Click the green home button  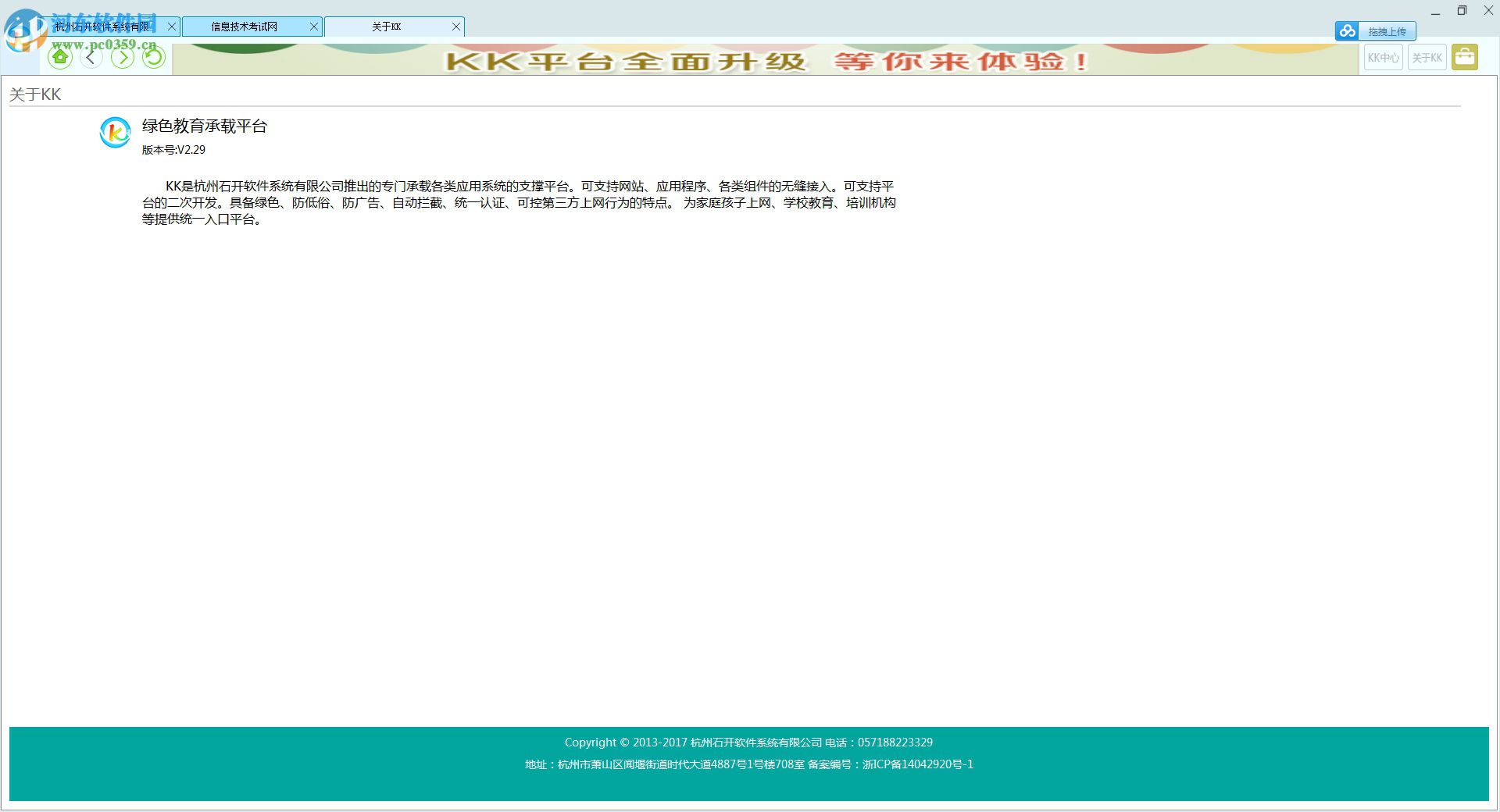[x=60, y=57]
